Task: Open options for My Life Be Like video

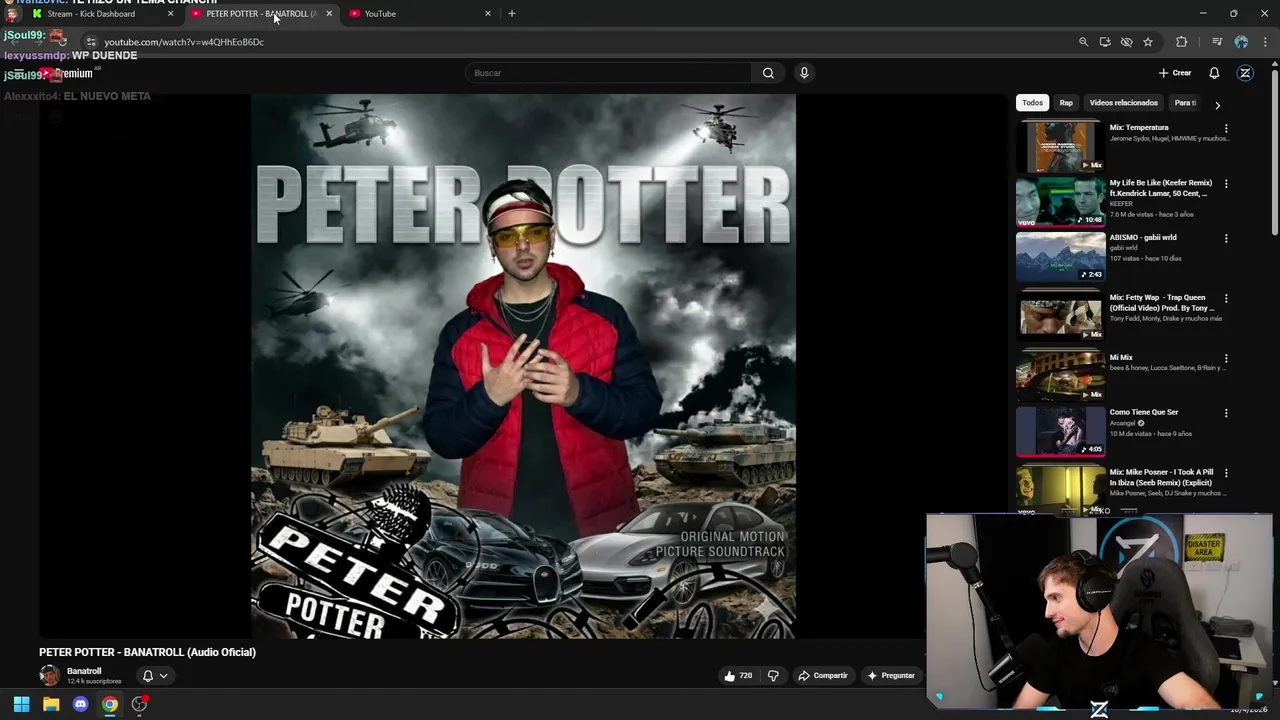Action: click(x=1226, y=184)
